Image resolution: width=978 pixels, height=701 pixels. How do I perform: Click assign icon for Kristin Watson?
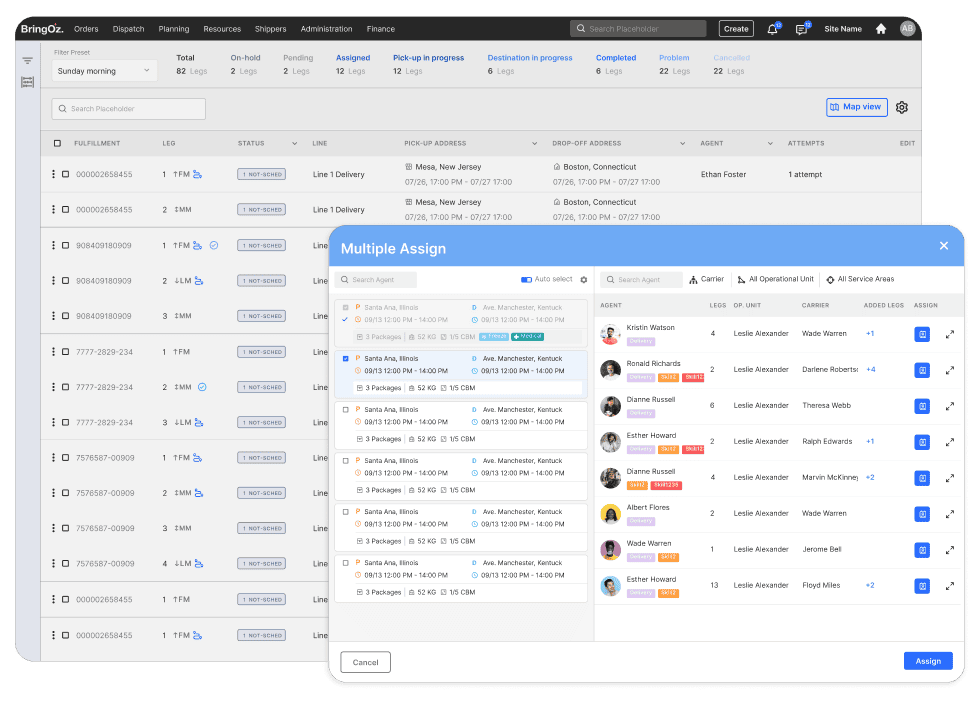pyautogui.click(x=922, y=334)
